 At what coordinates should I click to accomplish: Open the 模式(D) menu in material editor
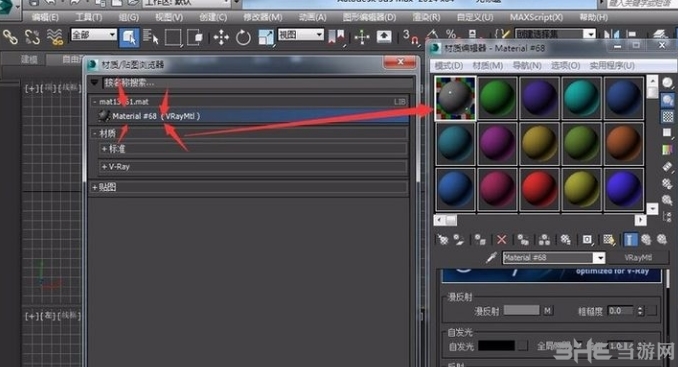pos(449,66)
